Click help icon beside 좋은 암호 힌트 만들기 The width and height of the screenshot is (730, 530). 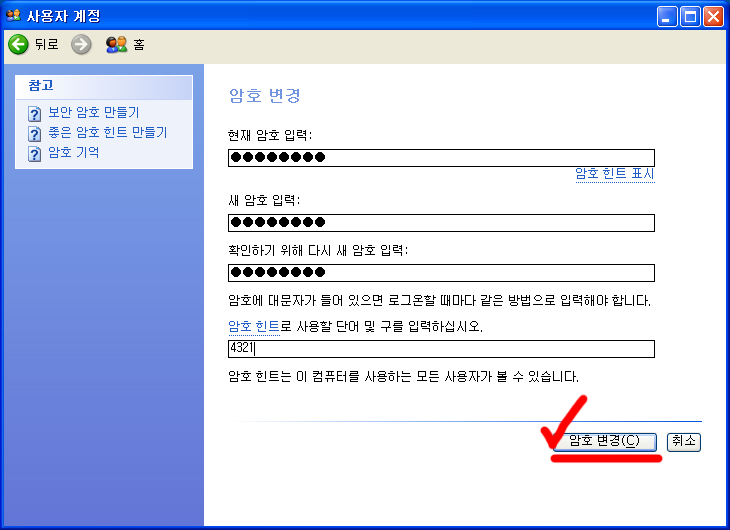[x=35, y=133]
